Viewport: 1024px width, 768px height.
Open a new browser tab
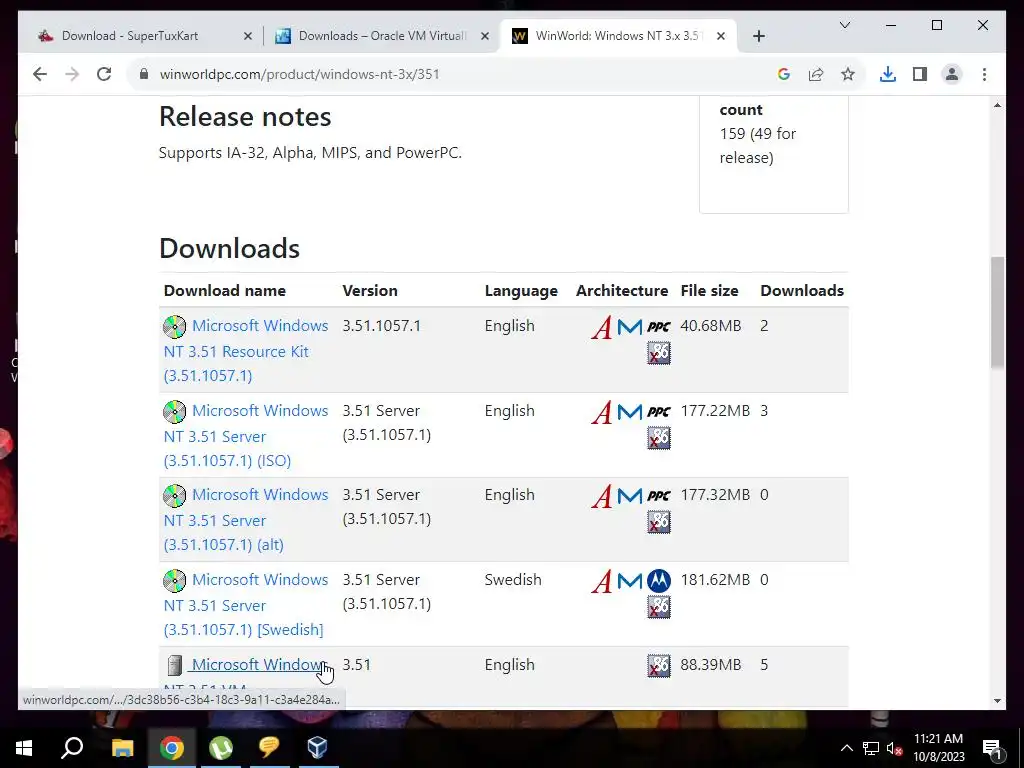click(758, 37)
